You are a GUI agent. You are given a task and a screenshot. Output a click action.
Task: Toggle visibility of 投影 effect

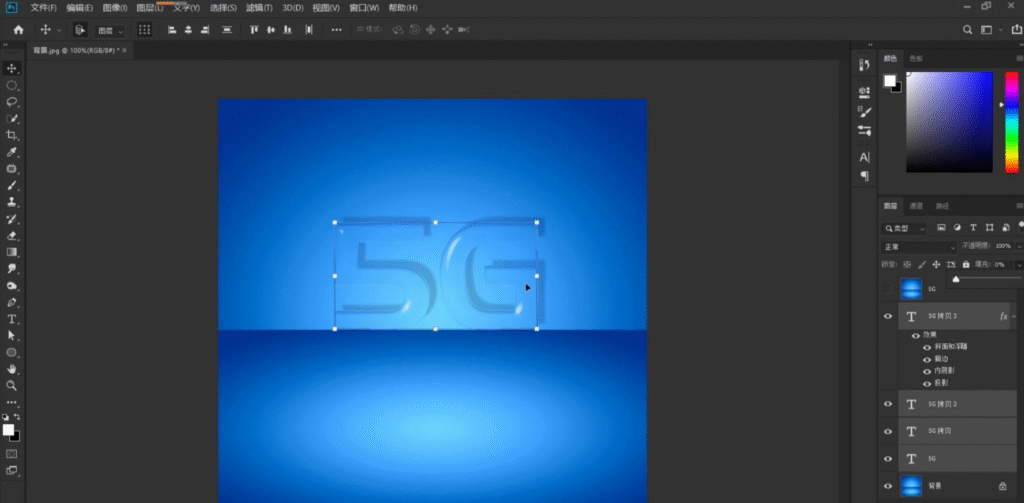pyautogui.click(x=927, y=383)
